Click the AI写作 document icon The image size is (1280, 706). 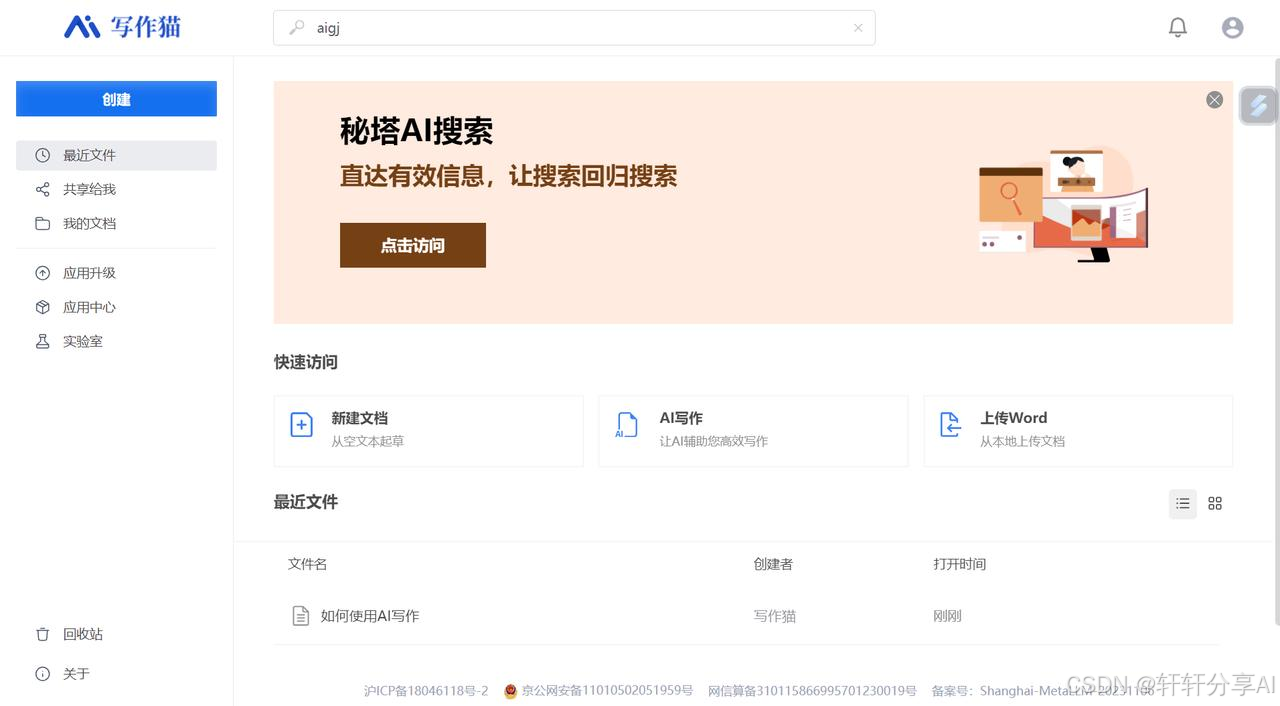pyautogui.click(x=626, y=425)
